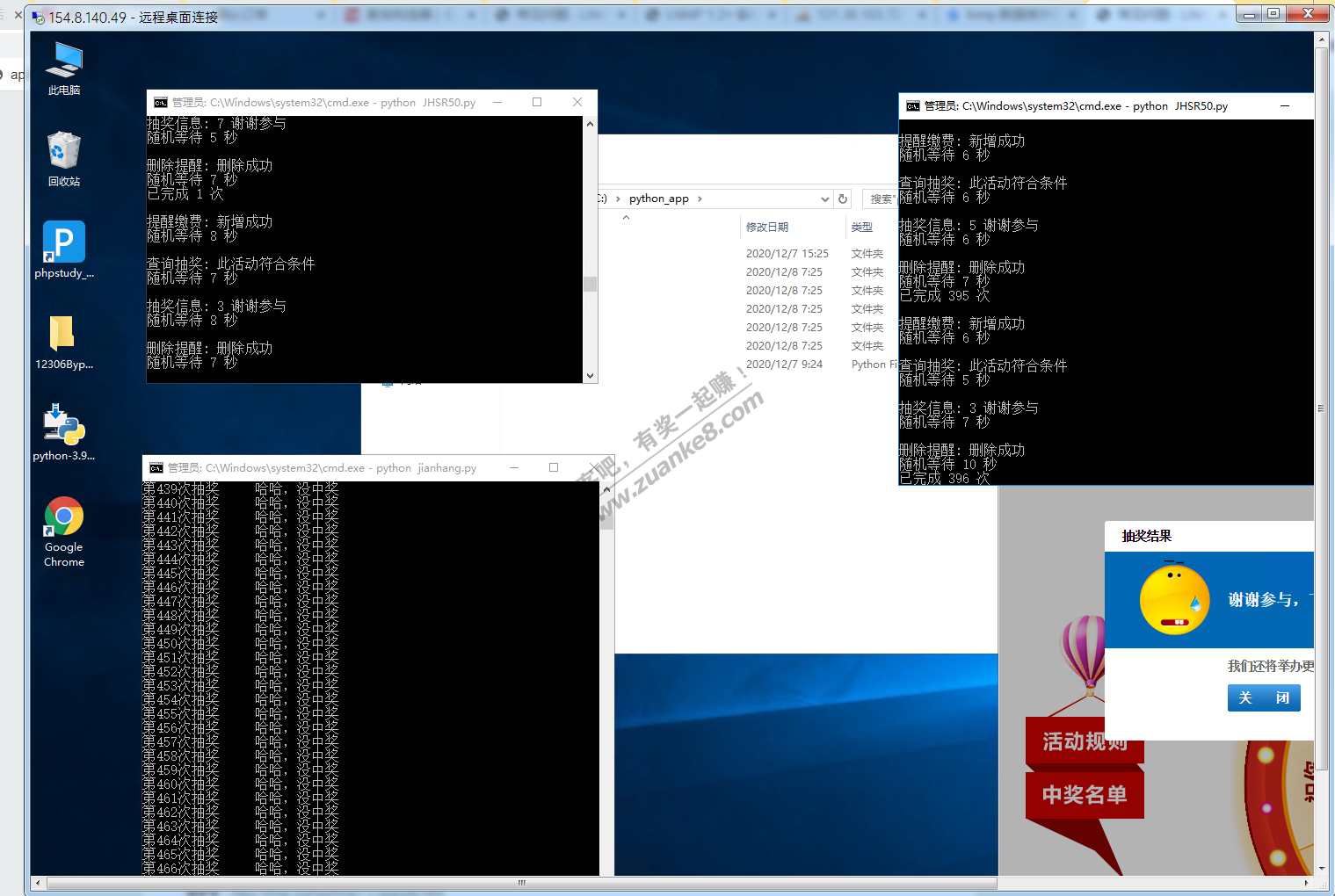This screenshot has width=1335, height=896.
Task: Click the cmd icon of top-left JHSR50.py window
Action: (x=160, y=103)
